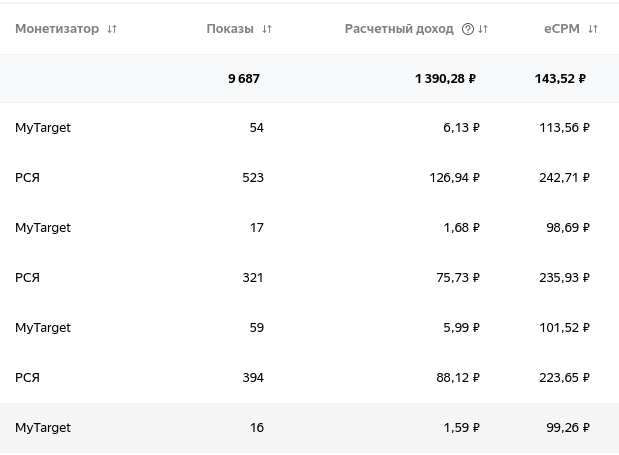Open the help question mark for Расчетный доход

[x=468, y=29]
